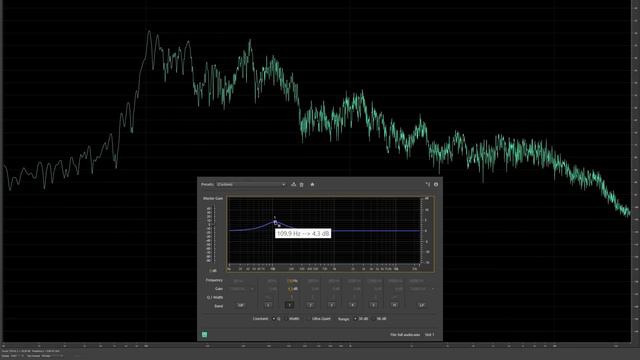Select 30 dB range radio option

tap(355, 319)
